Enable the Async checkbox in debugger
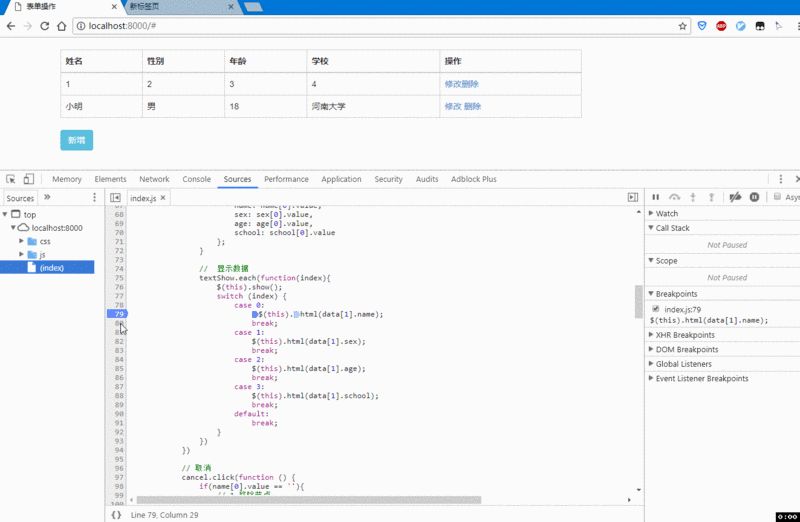800x522 pixels. point(777,197)
